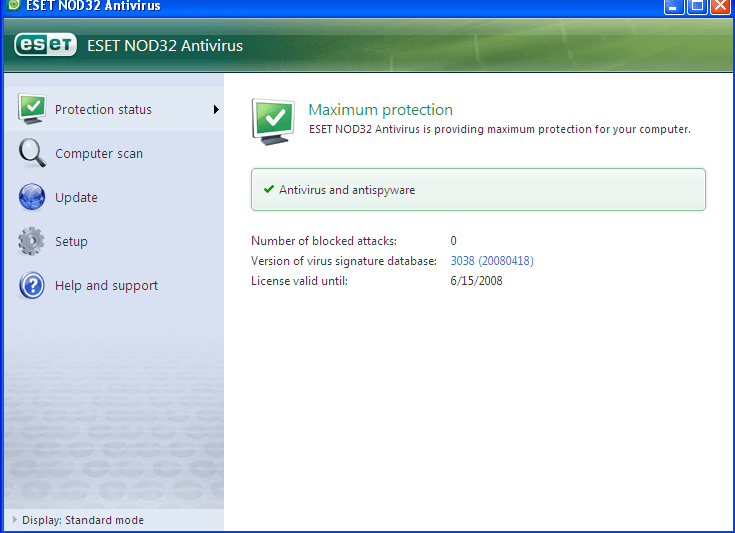The image size is (735, 533).
Task: Open the Computer scan section
Action: [x=114, y=153]
